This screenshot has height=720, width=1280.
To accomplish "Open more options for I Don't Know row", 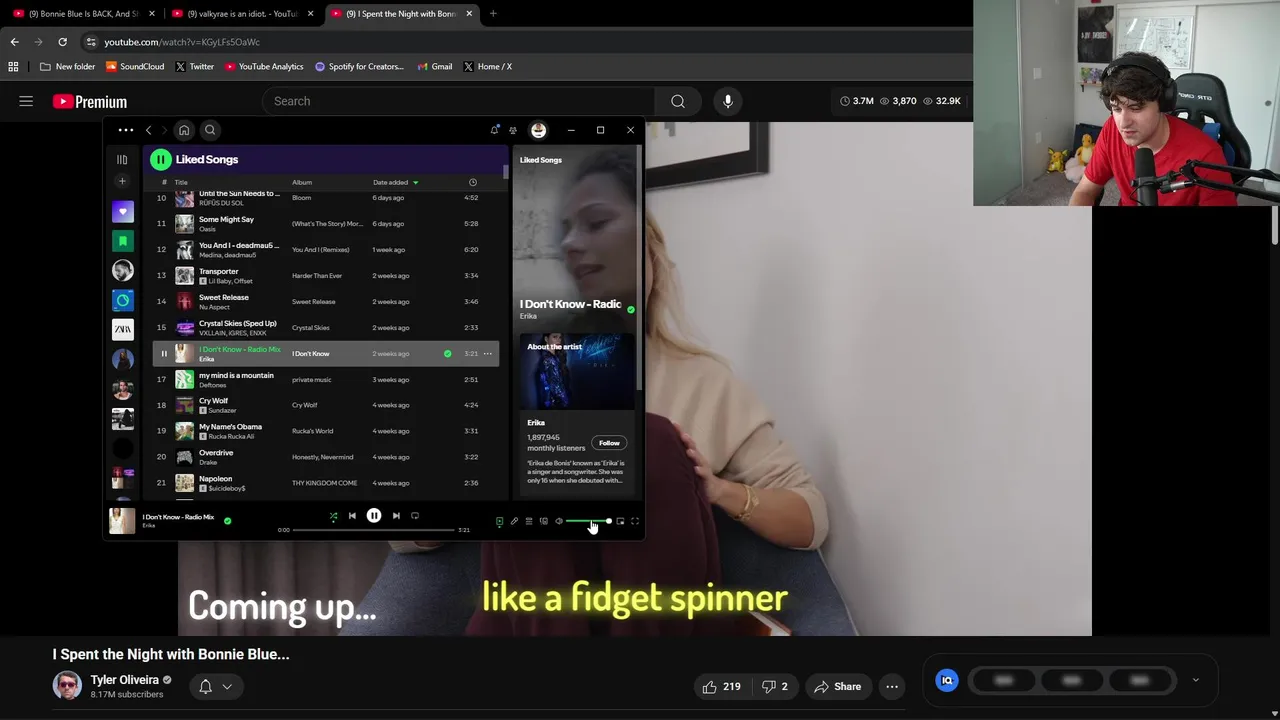I will click(x=488, y=354).
